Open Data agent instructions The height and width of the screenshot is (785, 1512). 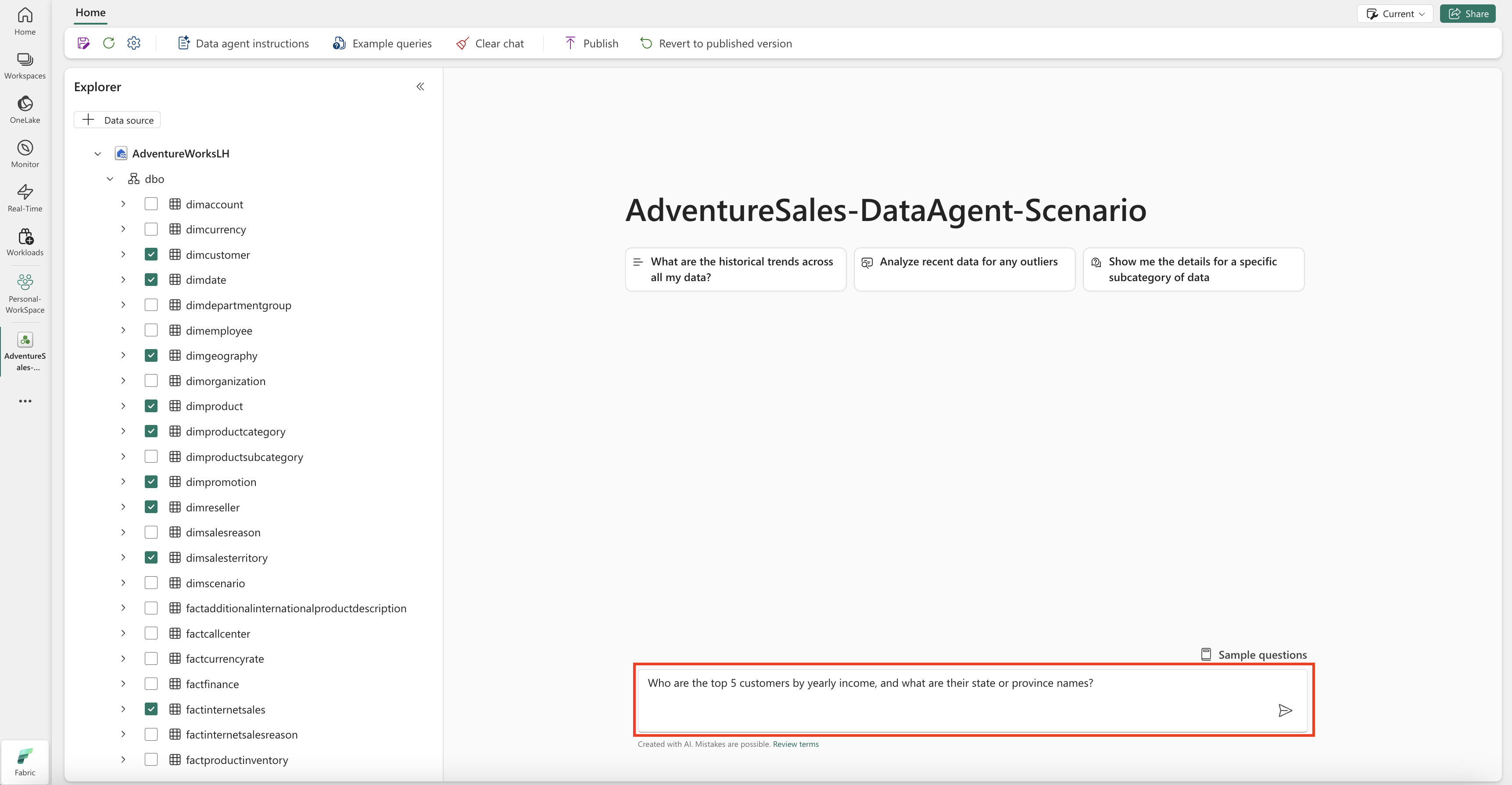click(243, 43)
